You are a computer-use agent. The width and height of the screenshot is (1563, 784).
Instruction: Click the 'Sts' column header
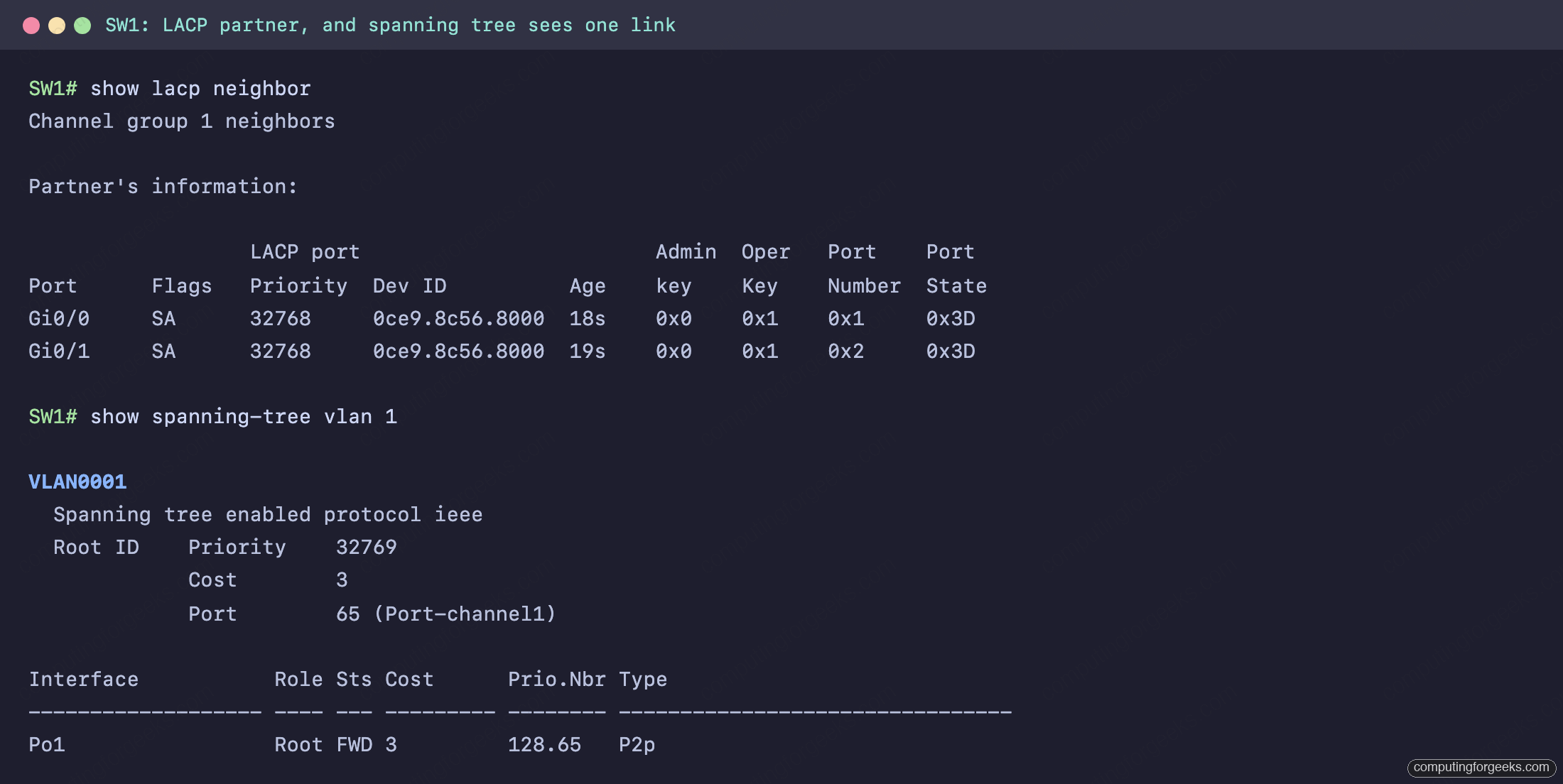point(354,680)
